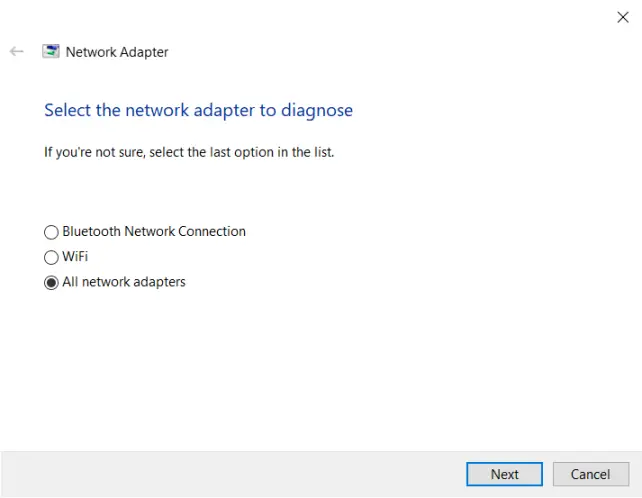Click the Network Adapter window title text
The width and height of the screenshot is (642, 498).
tap(117, 52)
